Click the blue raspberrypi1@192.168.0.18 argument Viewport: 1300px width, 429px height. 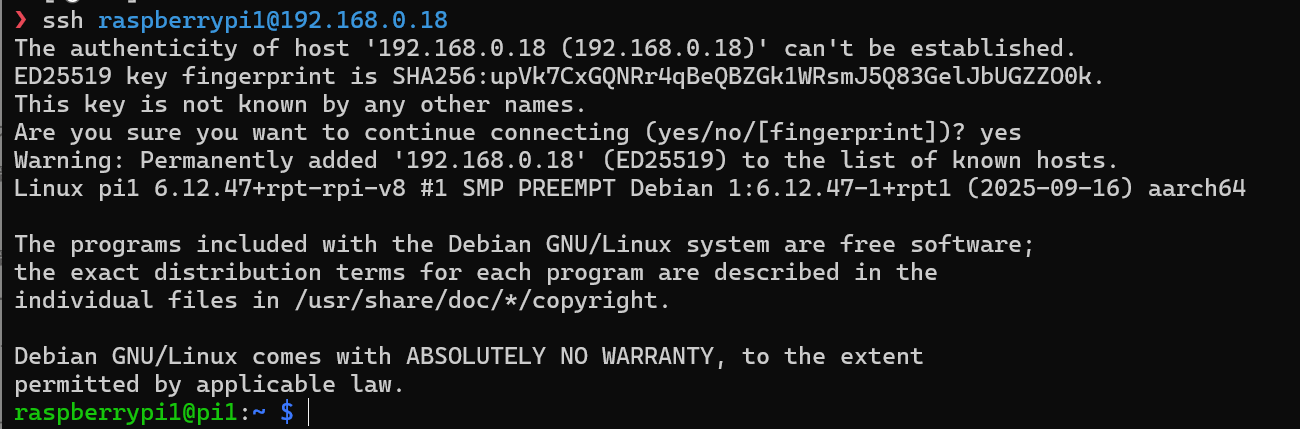pos(273,20)
